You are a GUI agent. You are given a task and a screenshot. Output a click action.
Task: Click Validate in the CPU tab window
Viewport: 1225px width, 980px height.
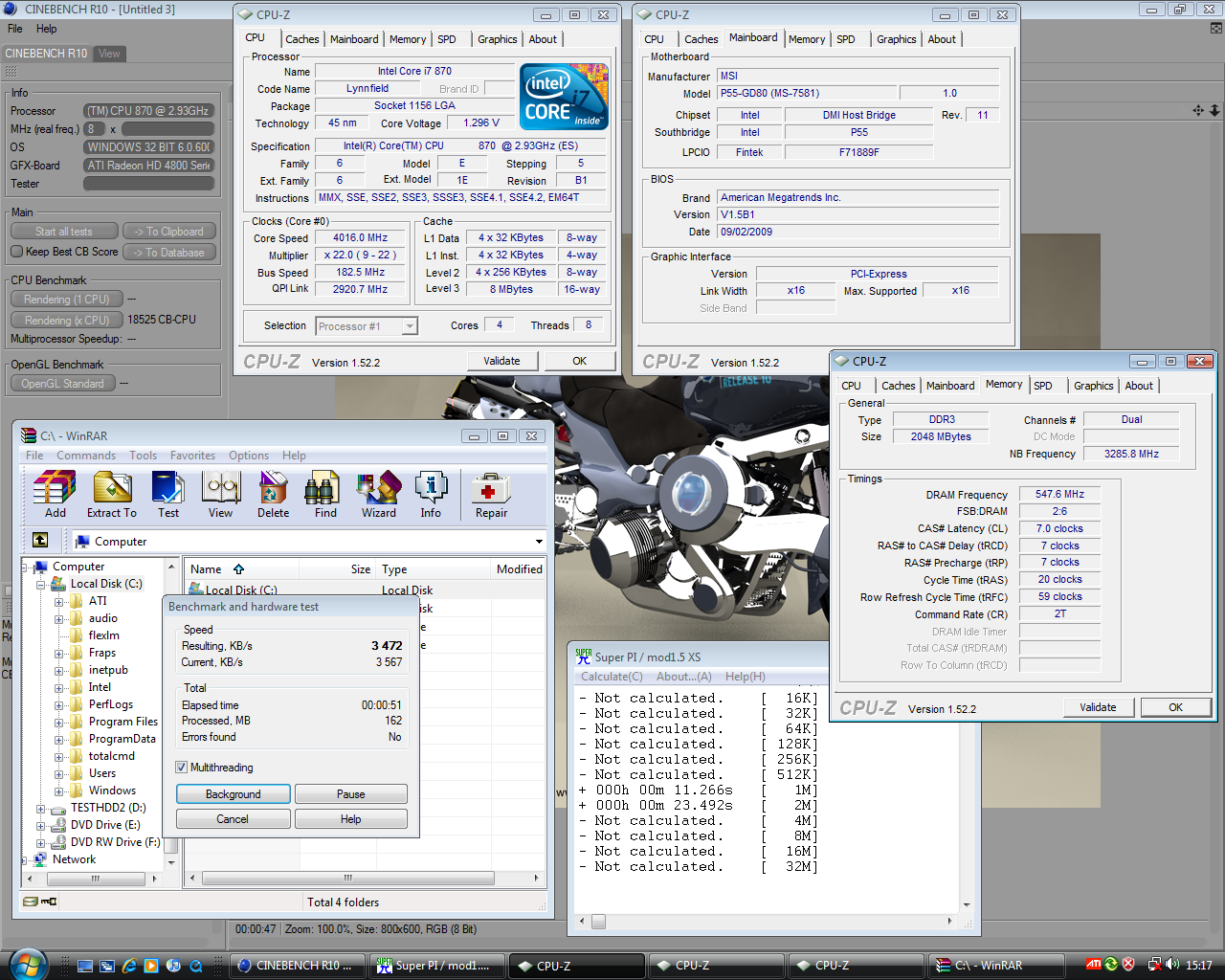coord(501,361)
